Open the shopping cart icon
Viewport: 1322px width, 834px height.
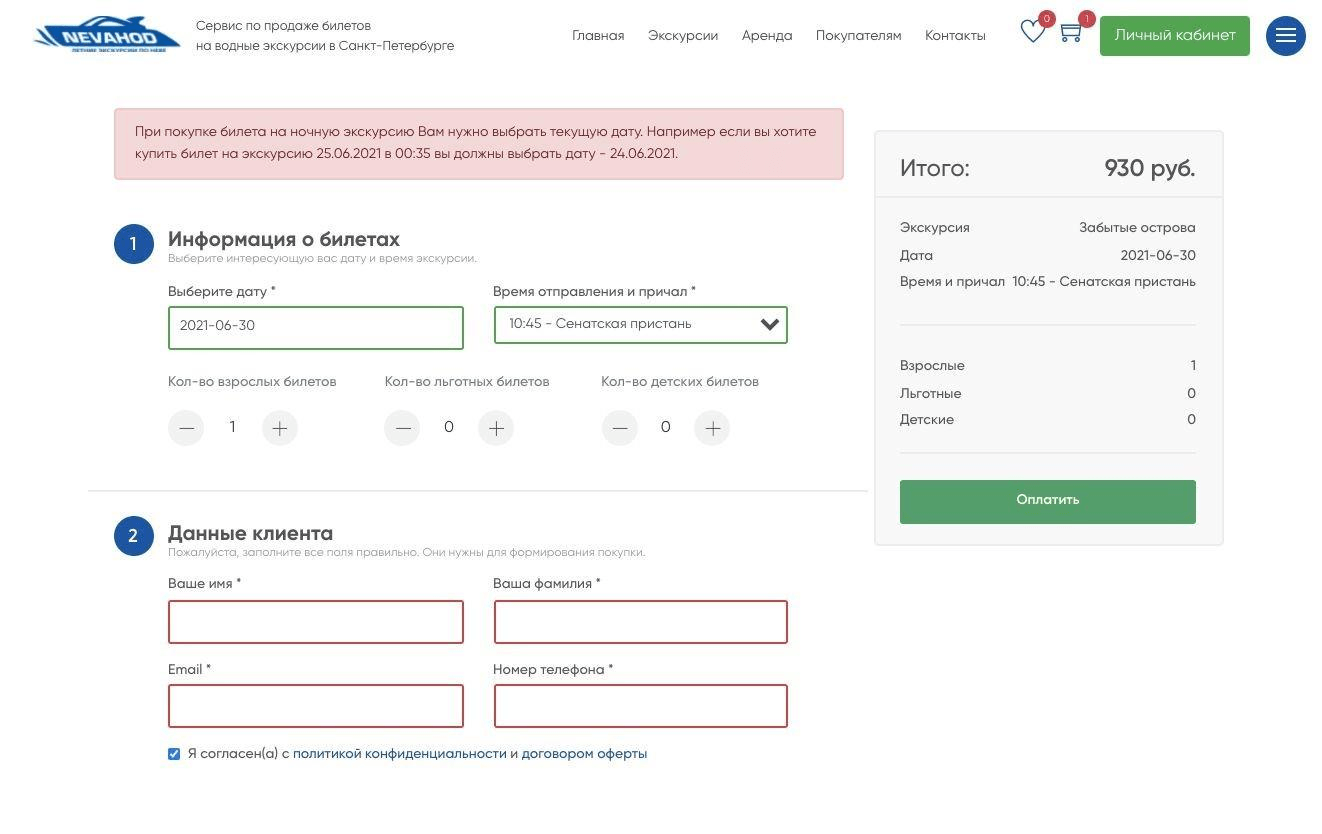pos(1071,33)
